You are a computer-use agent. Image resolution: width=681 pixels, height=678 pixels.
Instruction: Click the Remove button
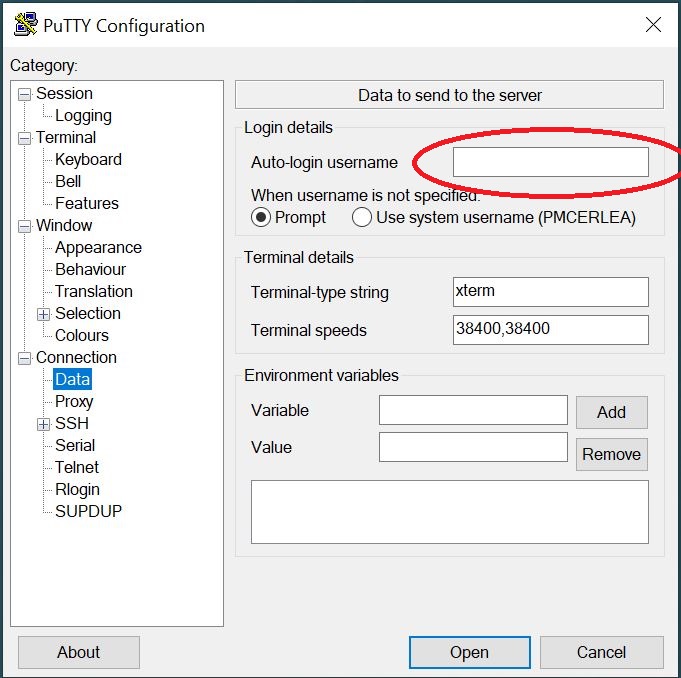[x=612, y=454]
